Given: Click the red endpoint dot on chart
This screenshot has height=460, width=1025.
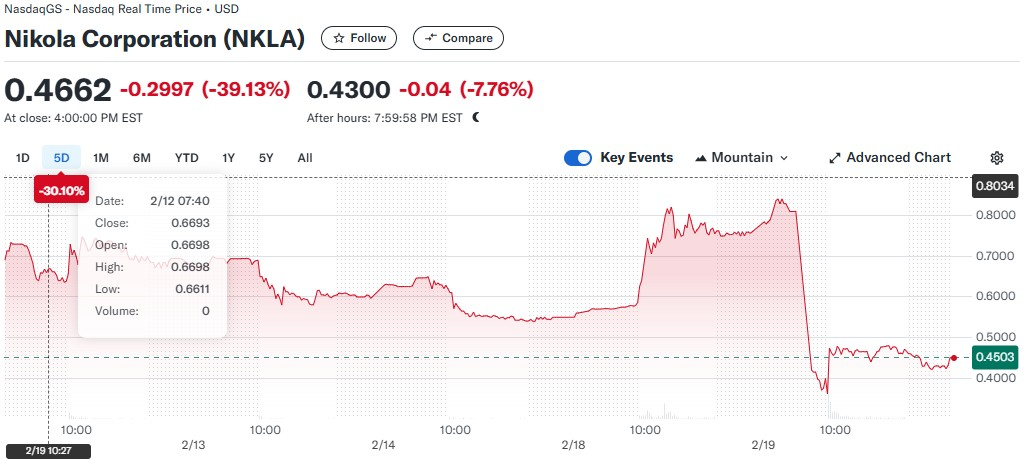Looking at the screenshot, I should pyautogui.click(x=954, y=357).
